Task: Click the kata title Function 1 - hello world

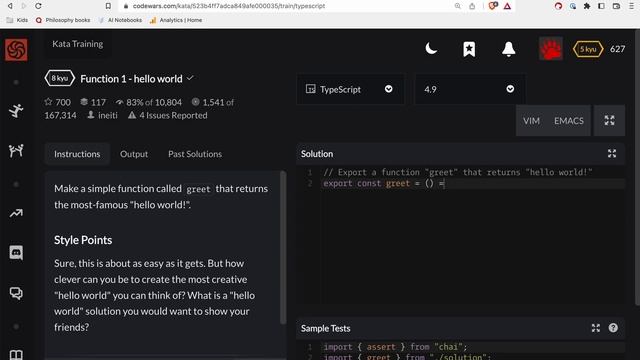Action: click(131, 79)
